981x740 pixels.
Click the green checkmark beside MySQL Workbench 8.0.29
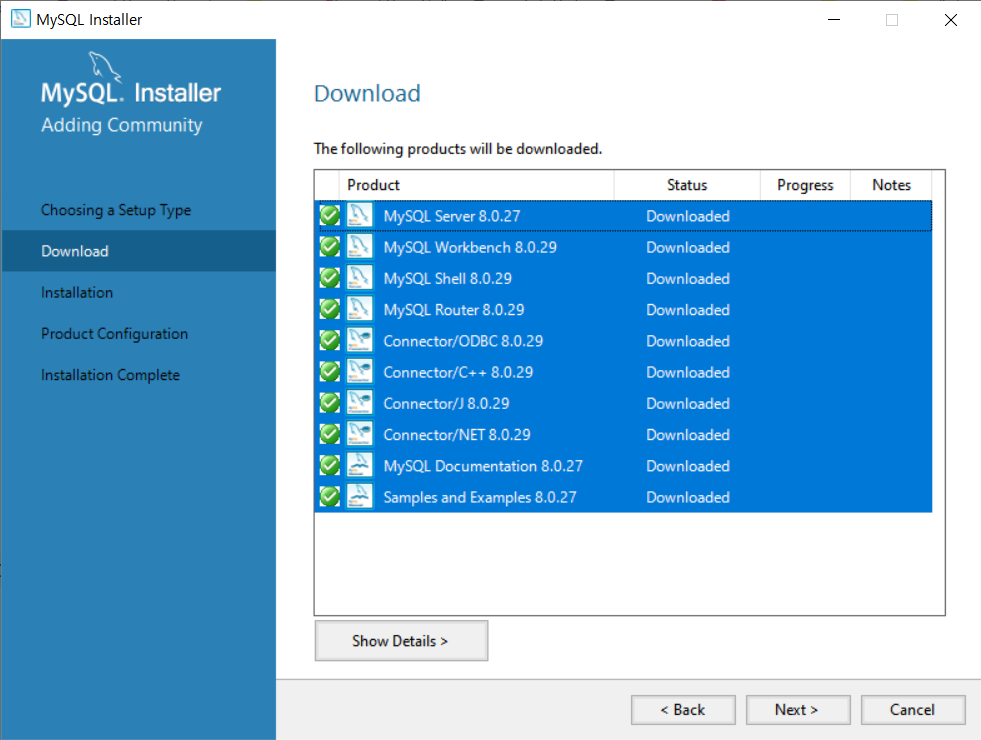[330, 247]
